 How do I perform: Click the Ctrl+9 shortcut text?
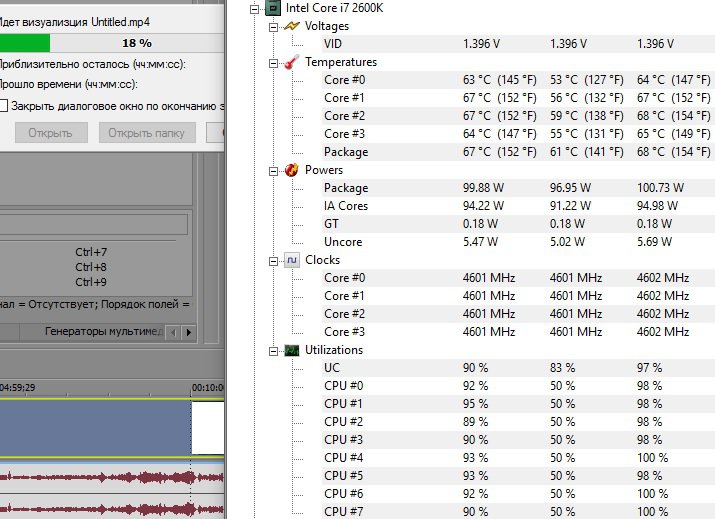[91, 282]
